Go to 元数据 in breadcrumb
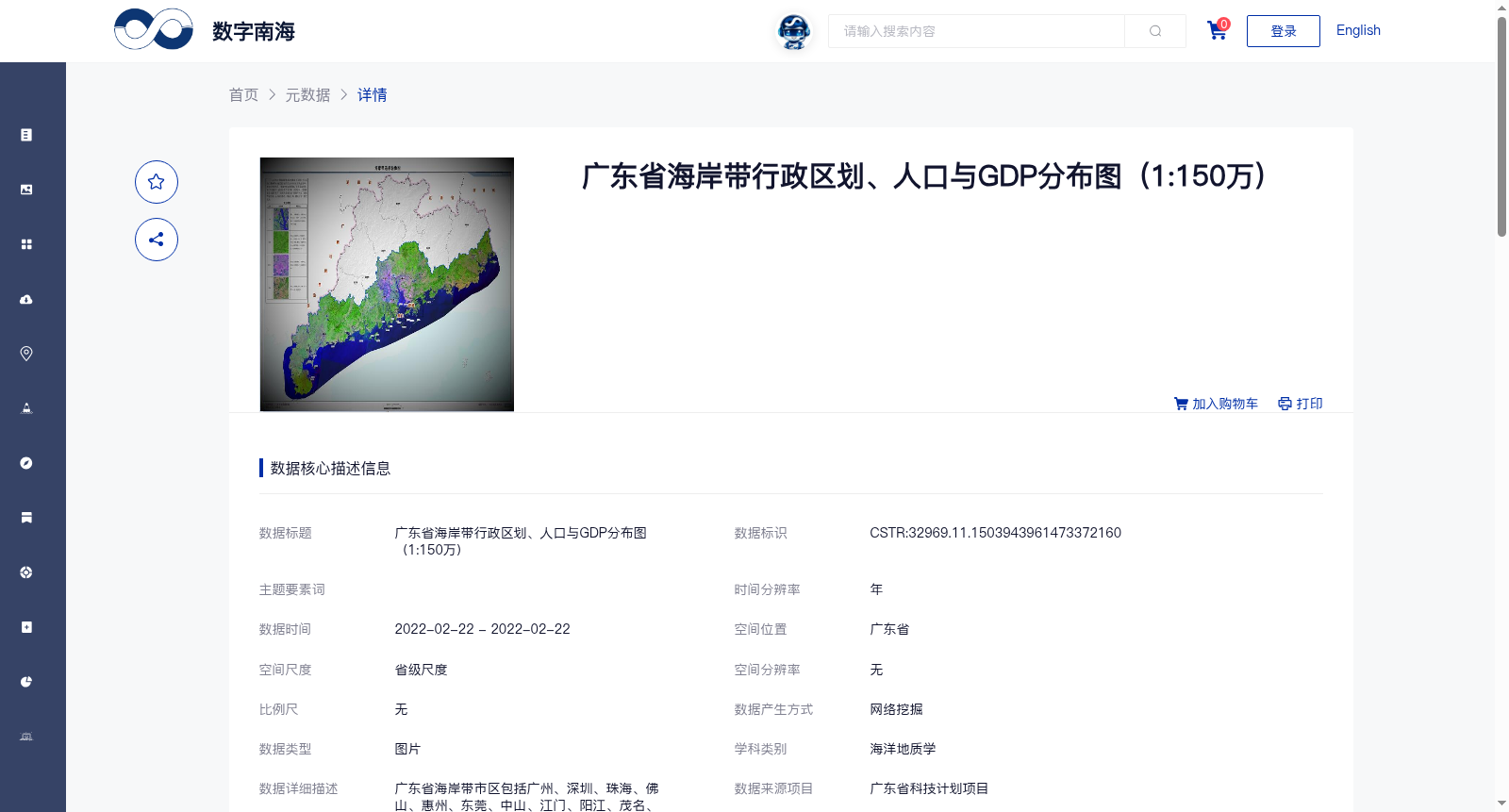 (308, 94)
